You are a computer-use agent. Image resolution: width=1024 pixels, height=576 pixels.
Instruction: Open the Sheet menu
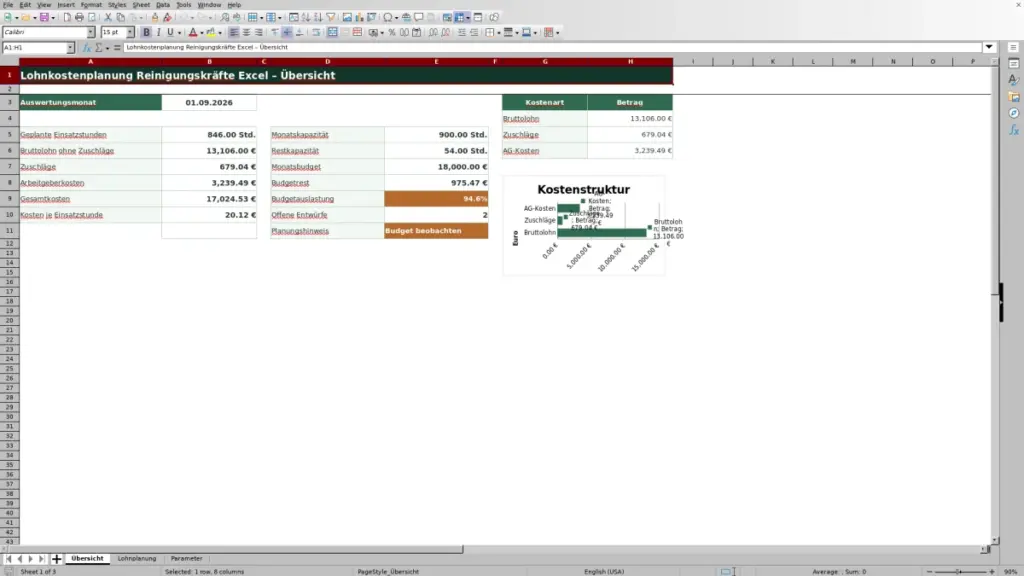pos(141,5)
